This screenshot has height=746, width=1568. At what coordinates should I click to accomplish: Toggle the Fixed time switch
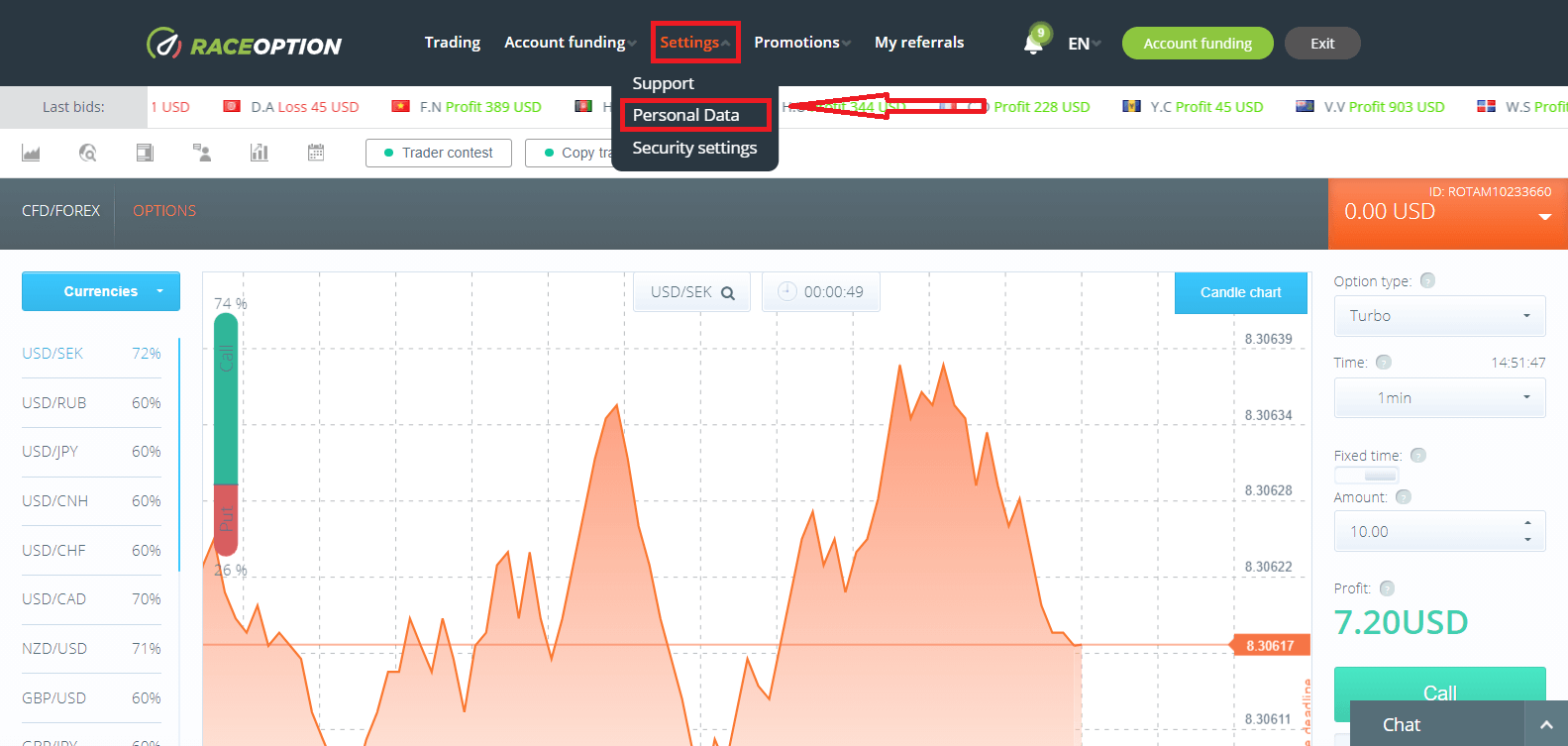coord(1367,476)
